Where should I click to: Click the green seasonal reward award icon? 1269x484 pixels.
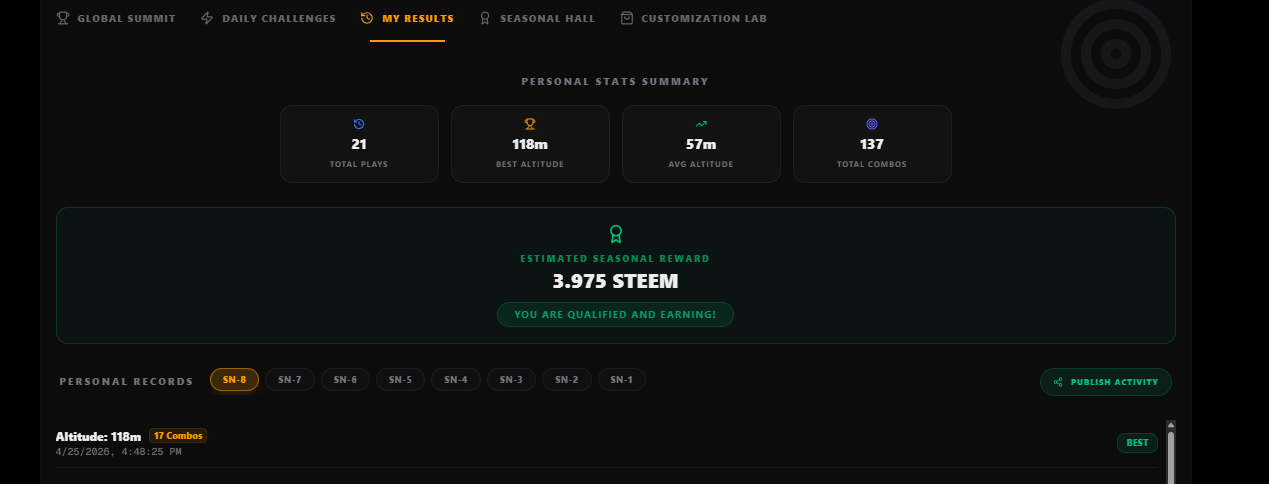(x=616, y=234)
